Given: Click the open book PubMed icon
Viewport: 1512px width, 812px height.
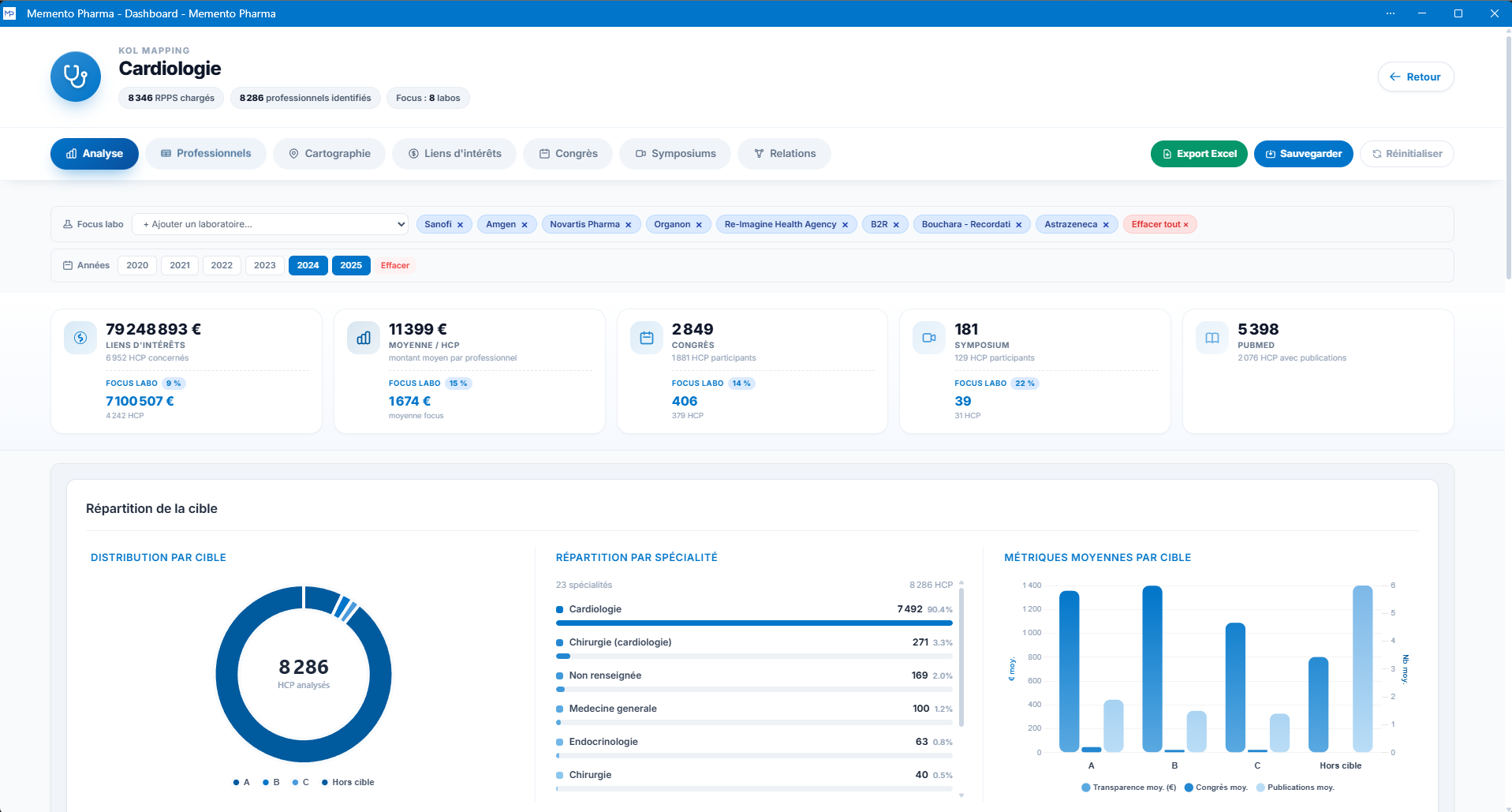Looking at the screenshot, I should [1212, 338].
